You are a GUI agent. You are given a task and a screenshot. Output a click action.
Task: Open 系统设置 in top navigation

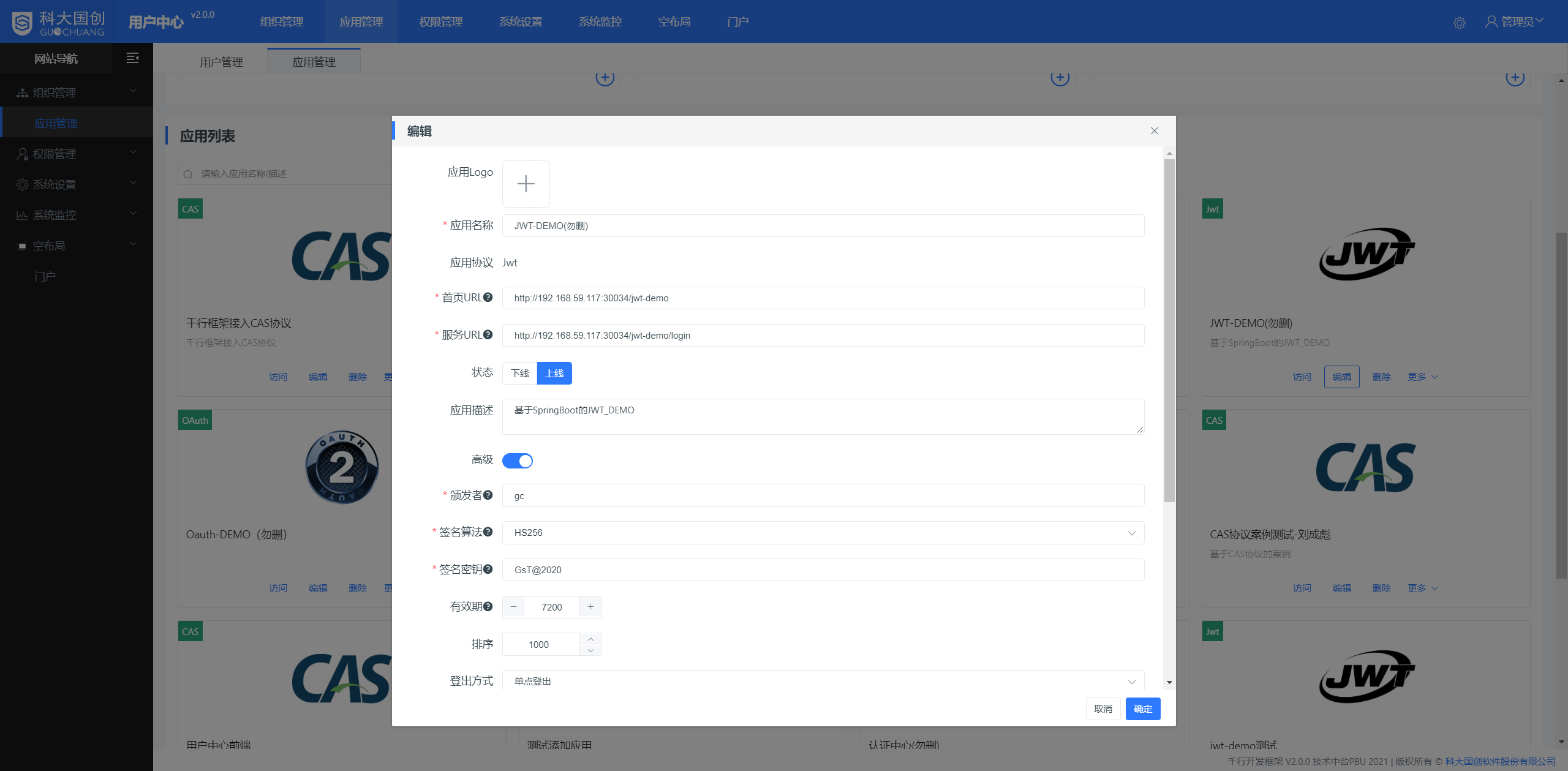[521, 21]
